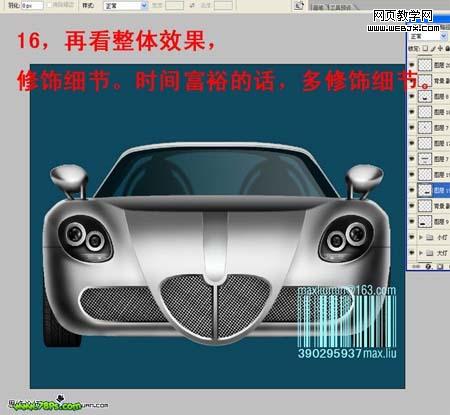Select the 大灯 folder icon in layers
This screenshot has width=450, height=415.
pyautogui.click(x=430, y=253)
